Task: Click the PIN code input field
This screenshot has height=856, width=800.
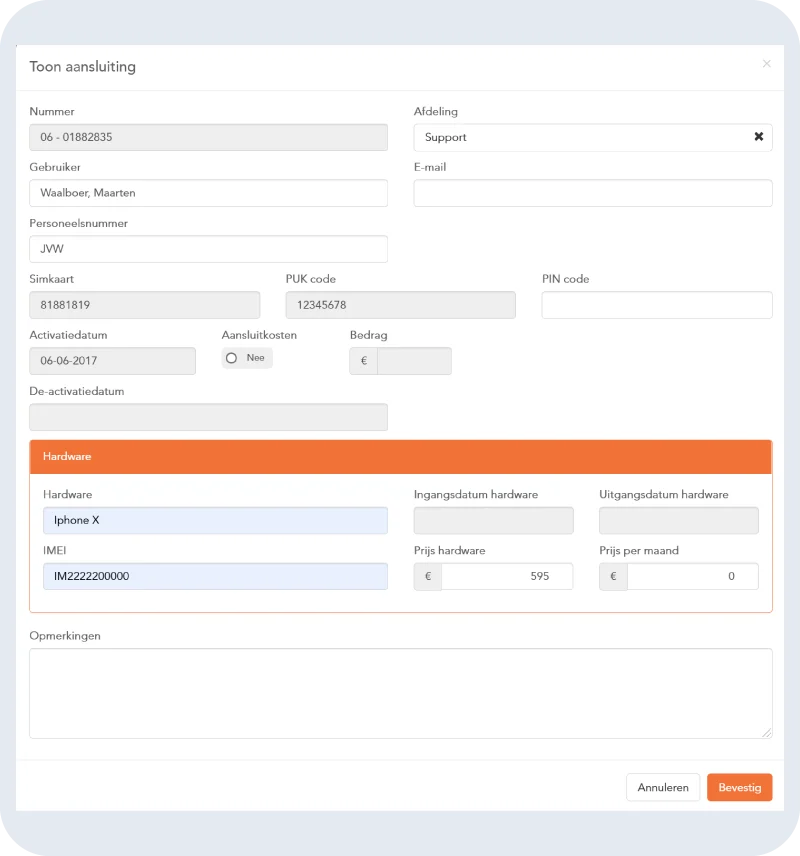Action: pyautogui.click(x=657, y=305)
